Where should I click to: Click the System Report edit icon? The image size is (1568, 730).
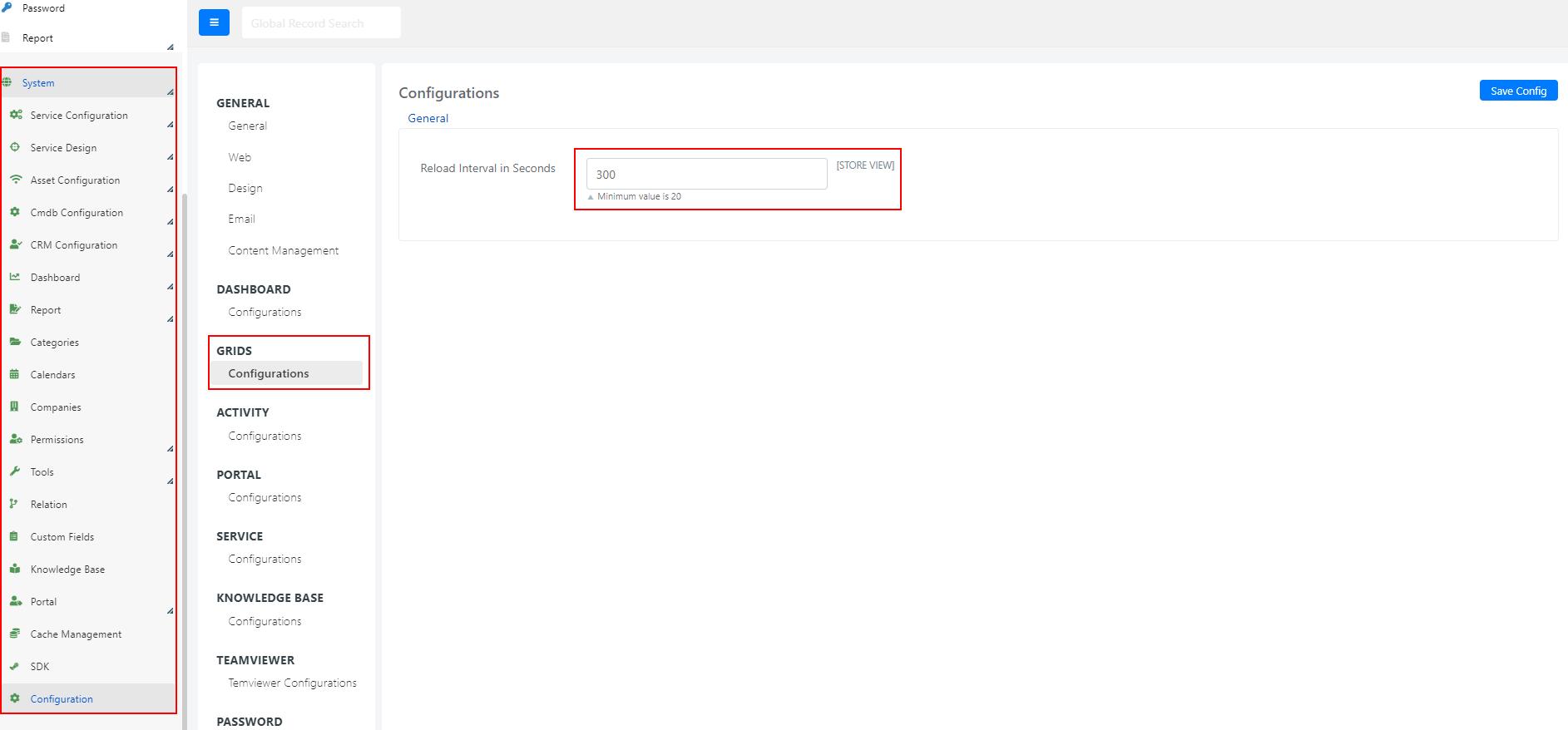(x=15, y=309)
